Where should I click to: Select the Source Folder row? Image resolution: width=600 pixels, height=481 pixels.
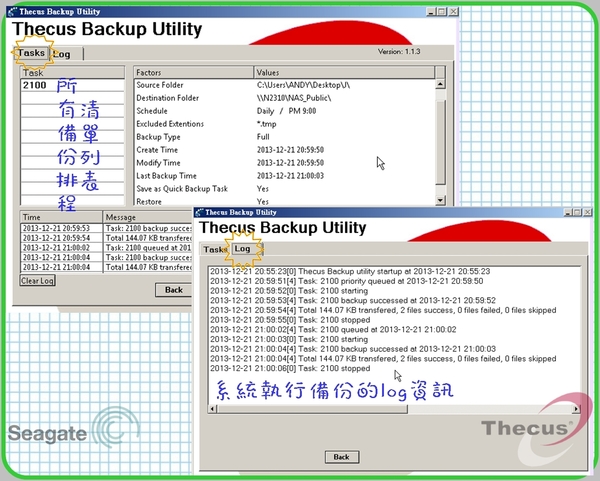point(285,85)
